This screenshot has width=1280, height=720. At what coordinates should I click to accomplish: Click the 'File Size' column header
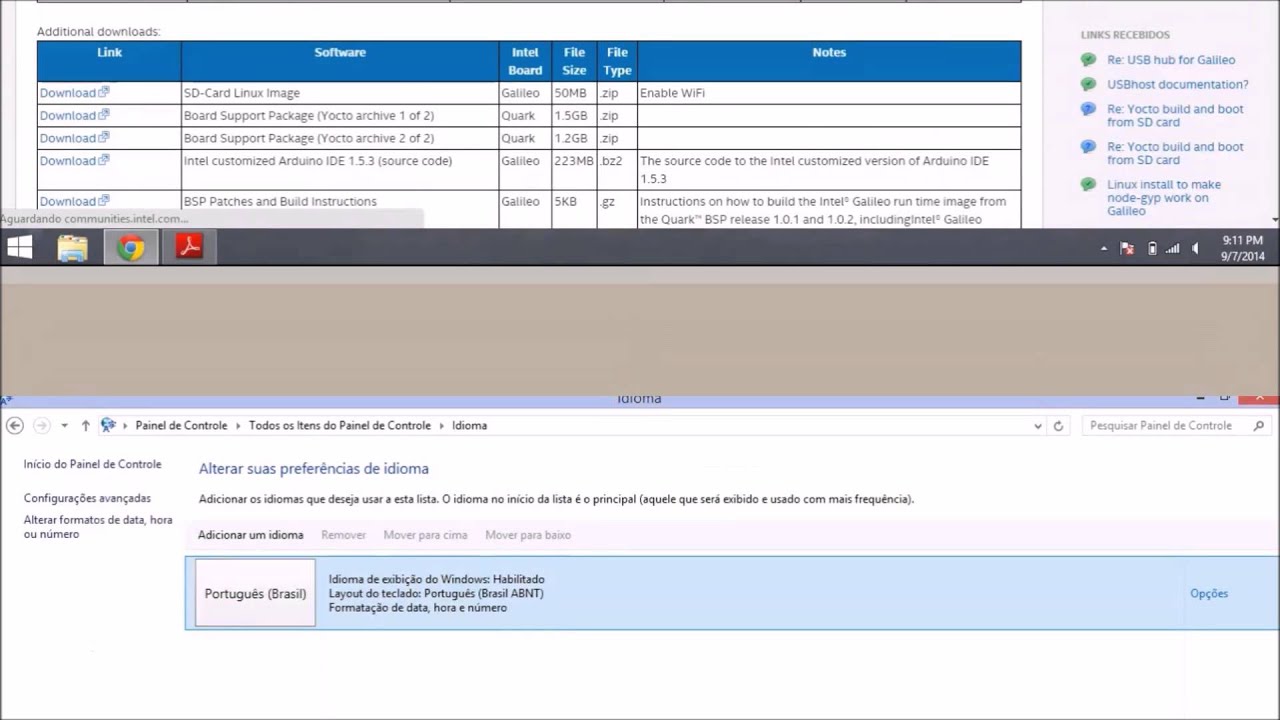coord(574,61)
